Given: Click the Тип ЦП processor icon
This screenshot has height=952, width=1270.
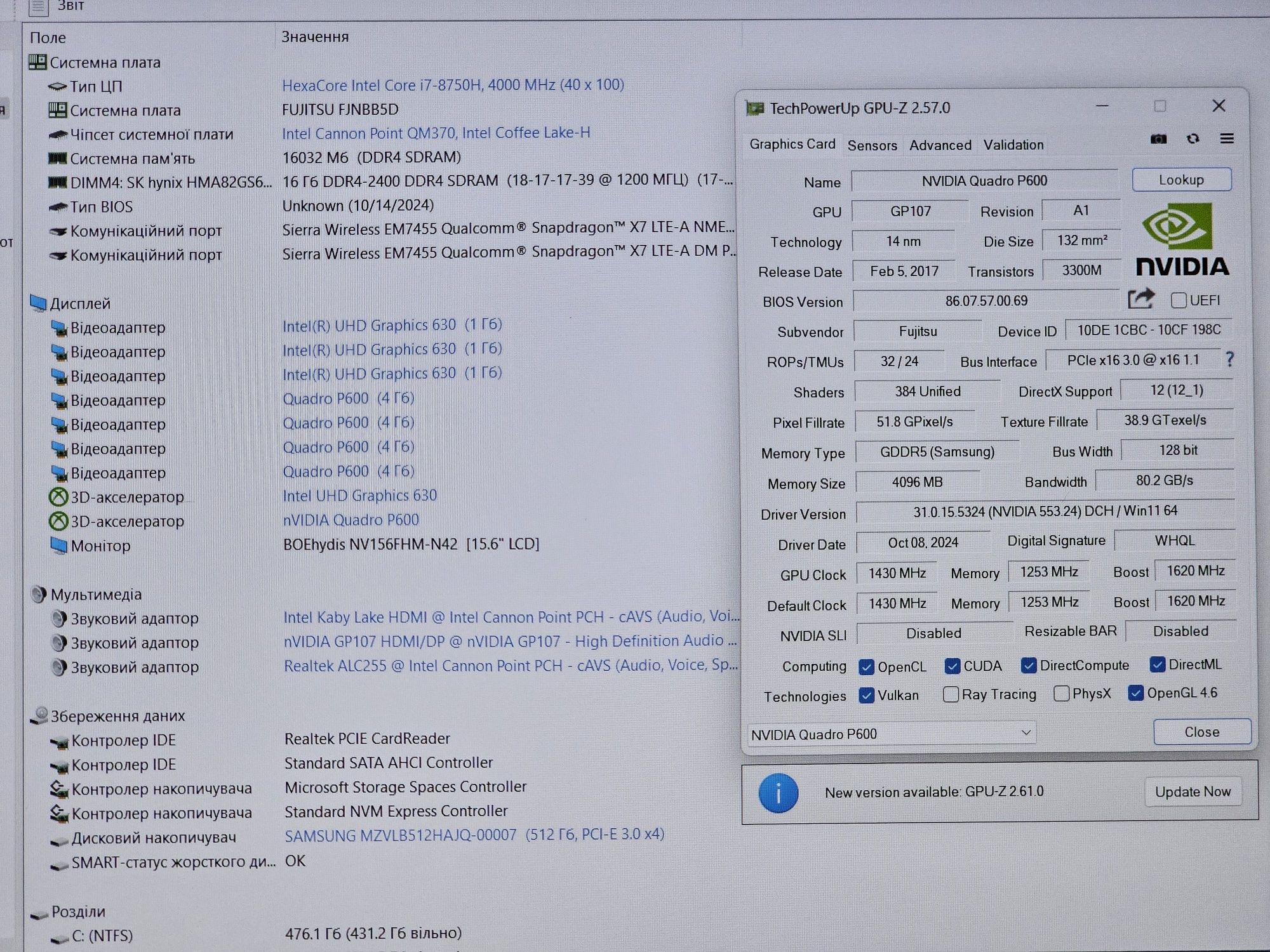Looking at the screenshot, I should (58, 86).
